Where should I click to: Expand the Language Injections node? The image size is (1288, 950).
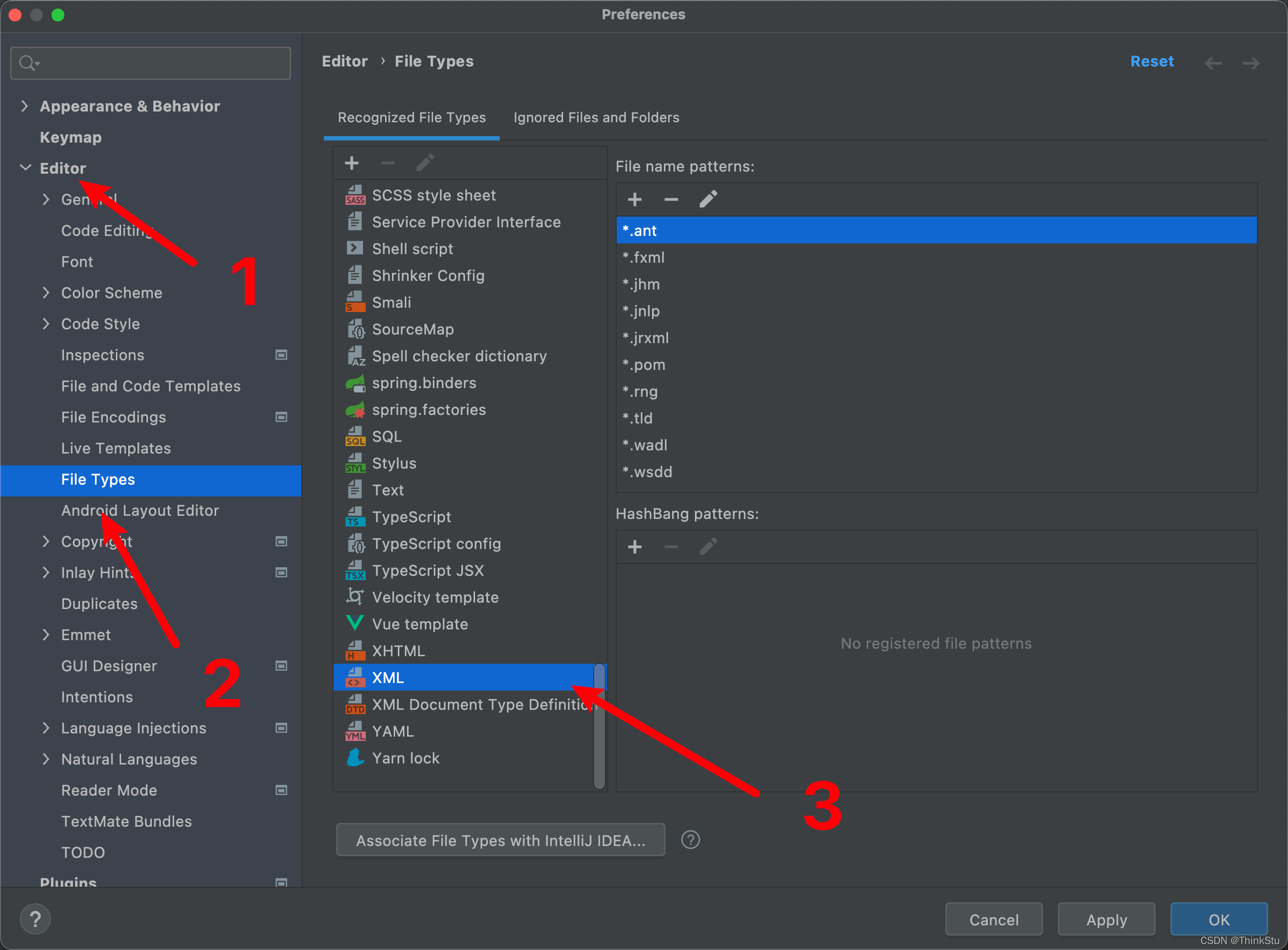46,728
